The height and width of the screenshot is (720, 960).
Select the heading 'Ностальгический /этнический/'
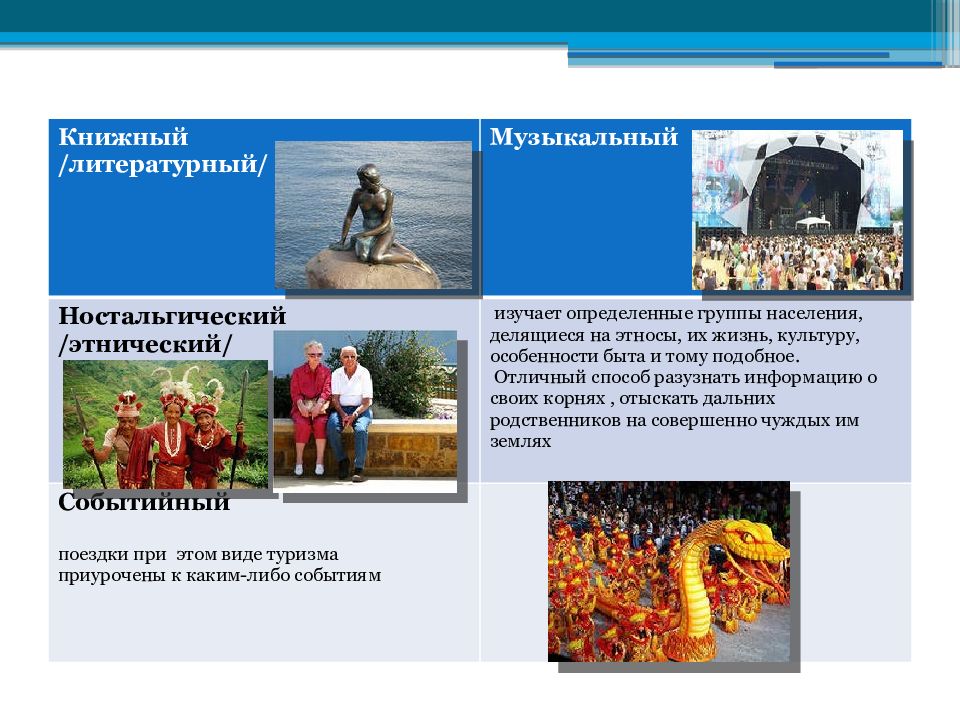pyautogui.click(x=172, y=331)
